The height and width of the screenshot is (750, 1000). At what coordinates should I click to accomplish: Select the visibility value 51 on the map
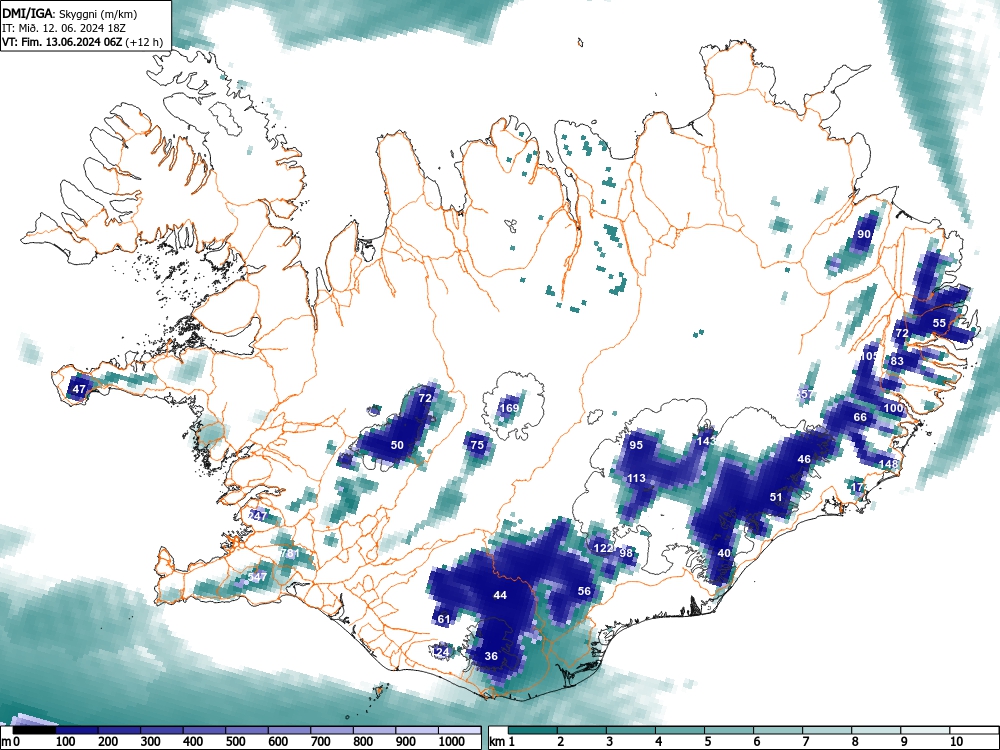click(x=776, y=497)
